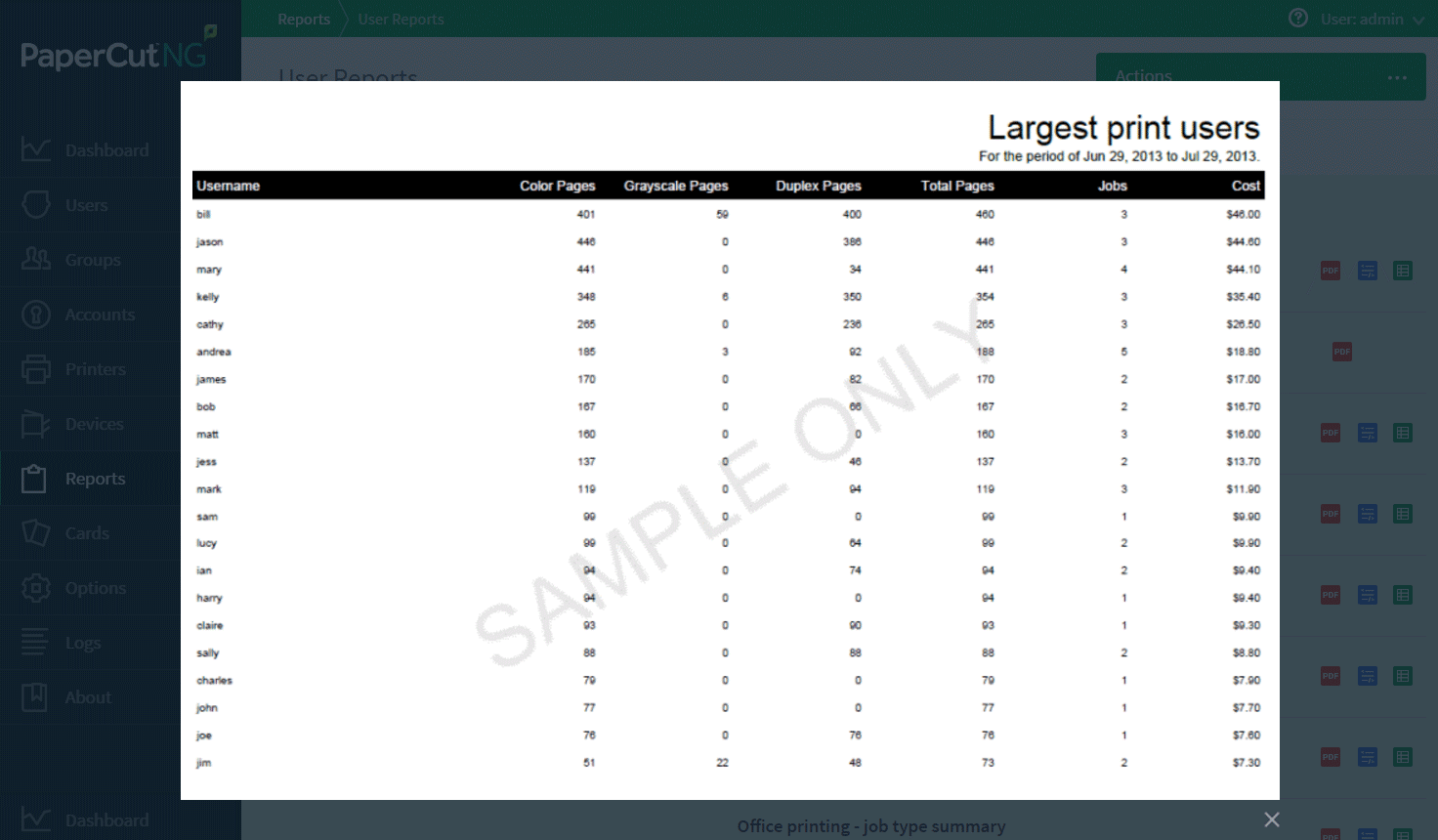Open the help question-mark icon in header
Image resolution: width=1438 pixels, height=840 pixels.
tap(1298, 18)
